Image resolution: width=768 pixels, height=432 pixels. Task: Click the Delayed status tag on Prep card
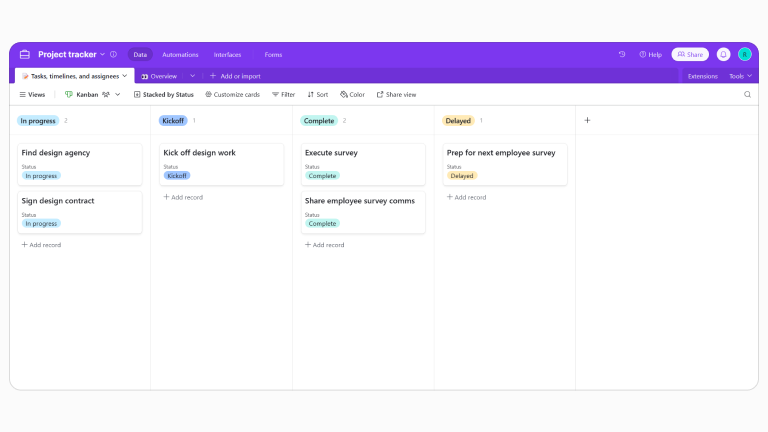point(462,176)
